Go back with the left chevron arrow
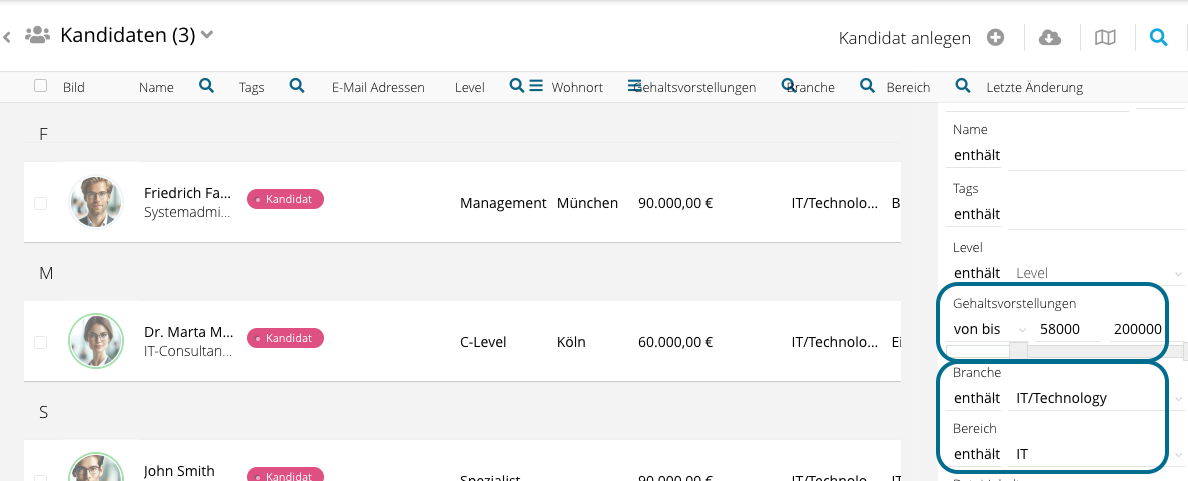The height and width of the screenshot is (481, 1188). coord(7,36)
